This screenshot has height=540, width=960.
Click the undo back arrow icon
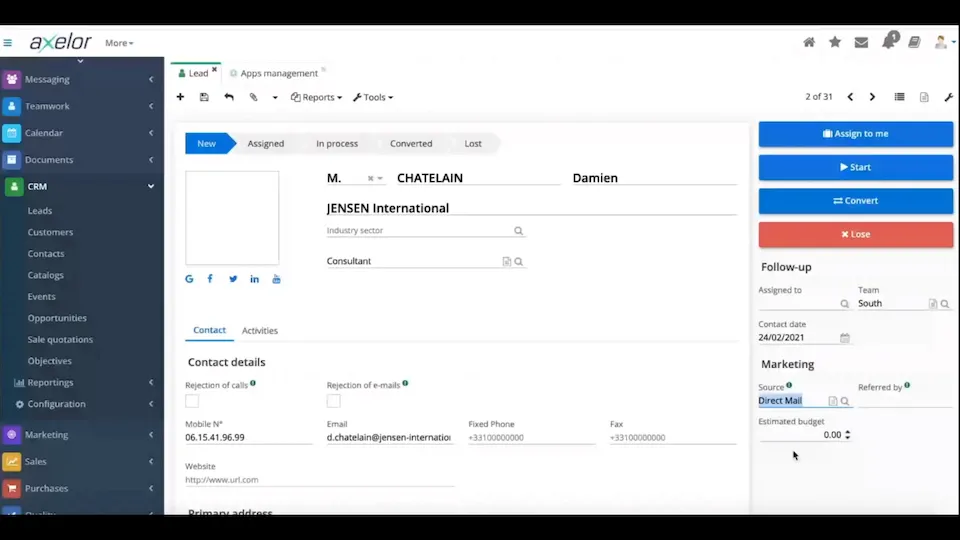[229, 97]
